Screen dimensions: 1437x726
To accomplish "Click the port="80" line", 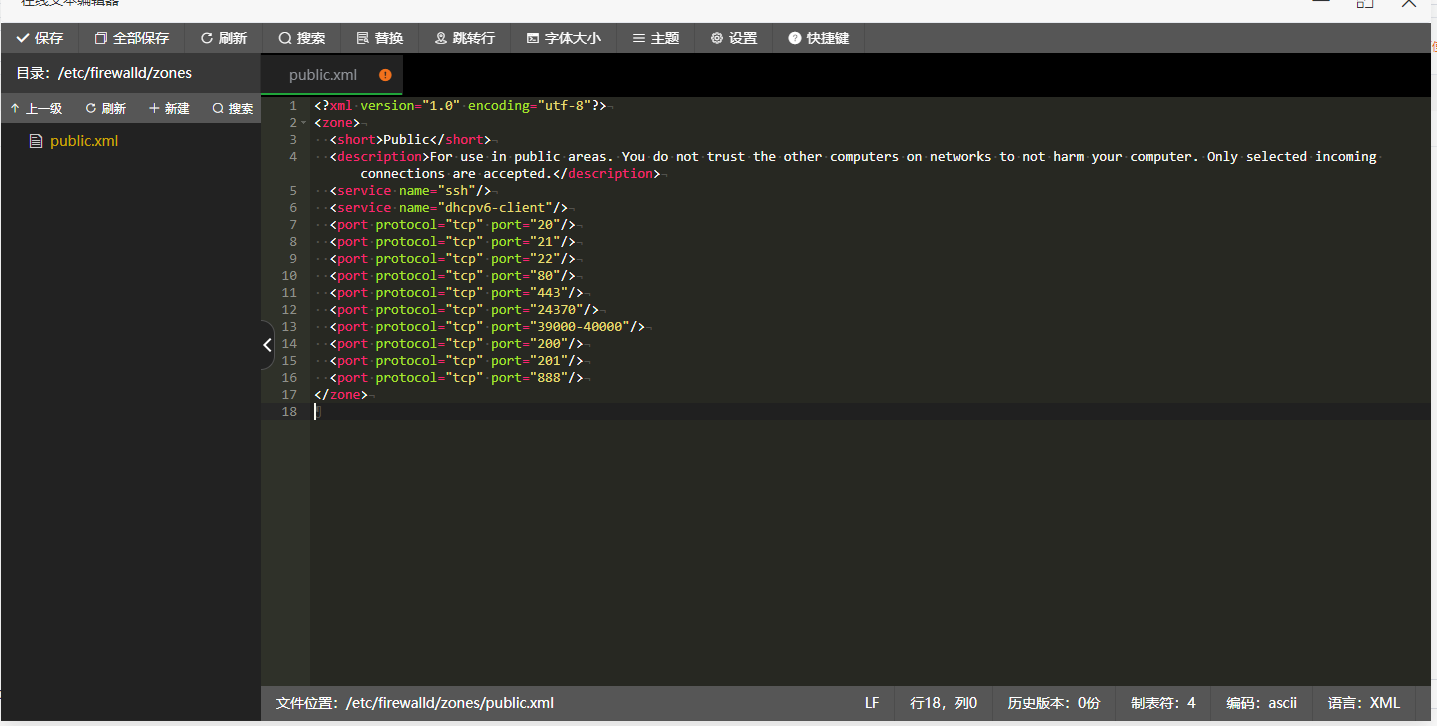I will coord(452,275).
